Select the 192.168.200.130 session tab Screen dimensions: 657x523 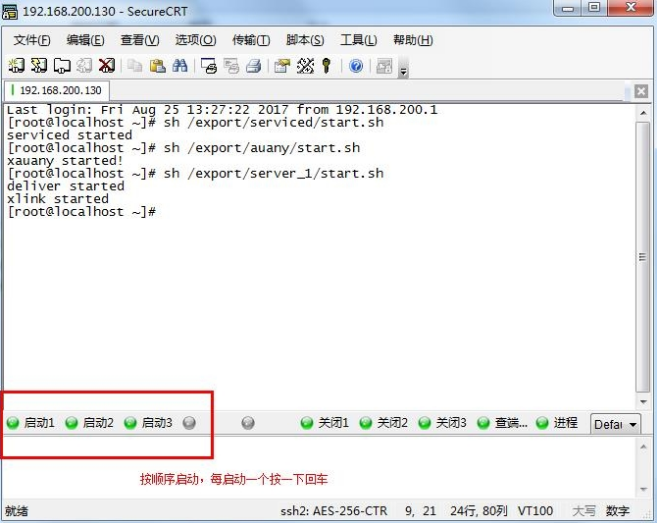coord(57,91)
